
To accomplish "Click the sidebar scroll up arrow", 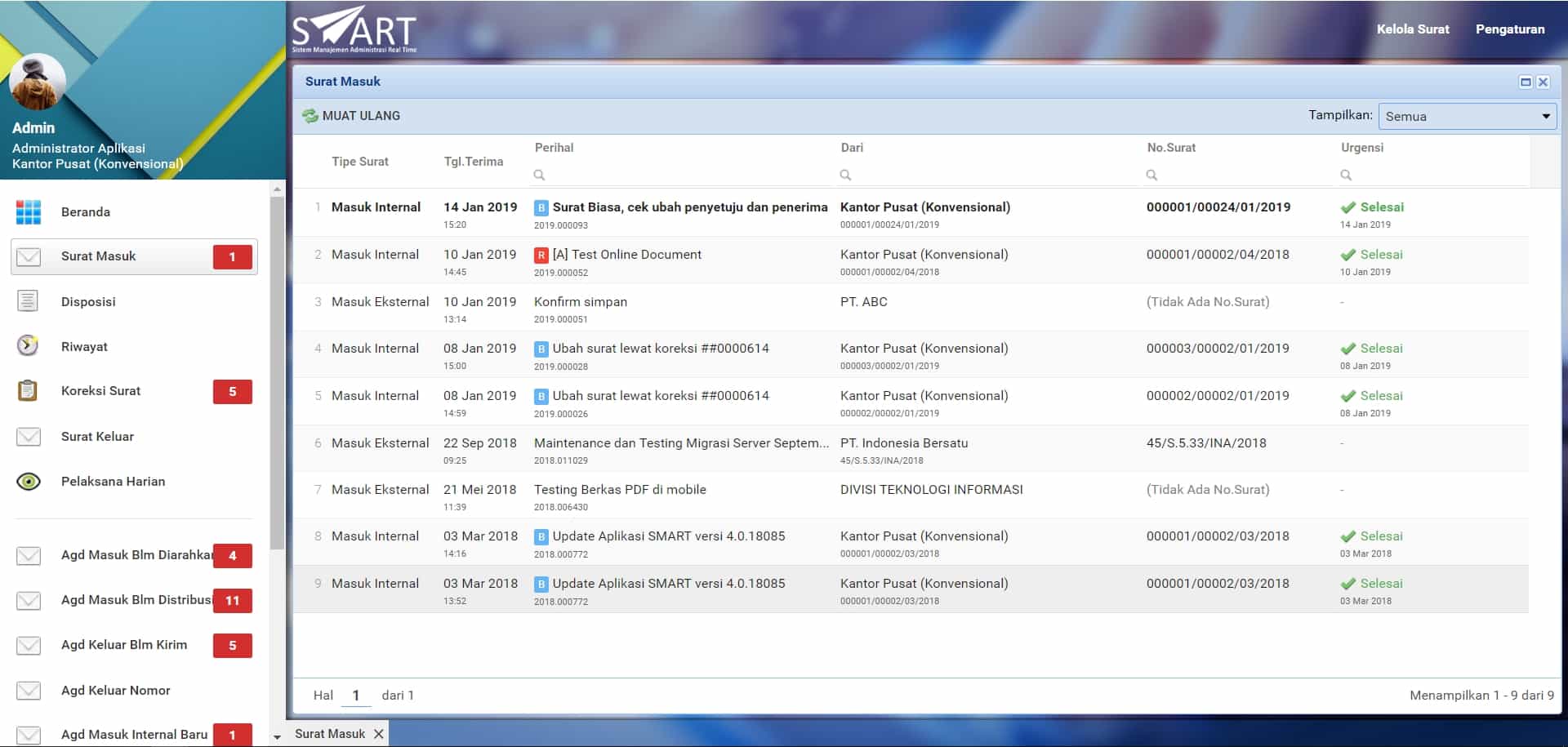I will point(277,189).
